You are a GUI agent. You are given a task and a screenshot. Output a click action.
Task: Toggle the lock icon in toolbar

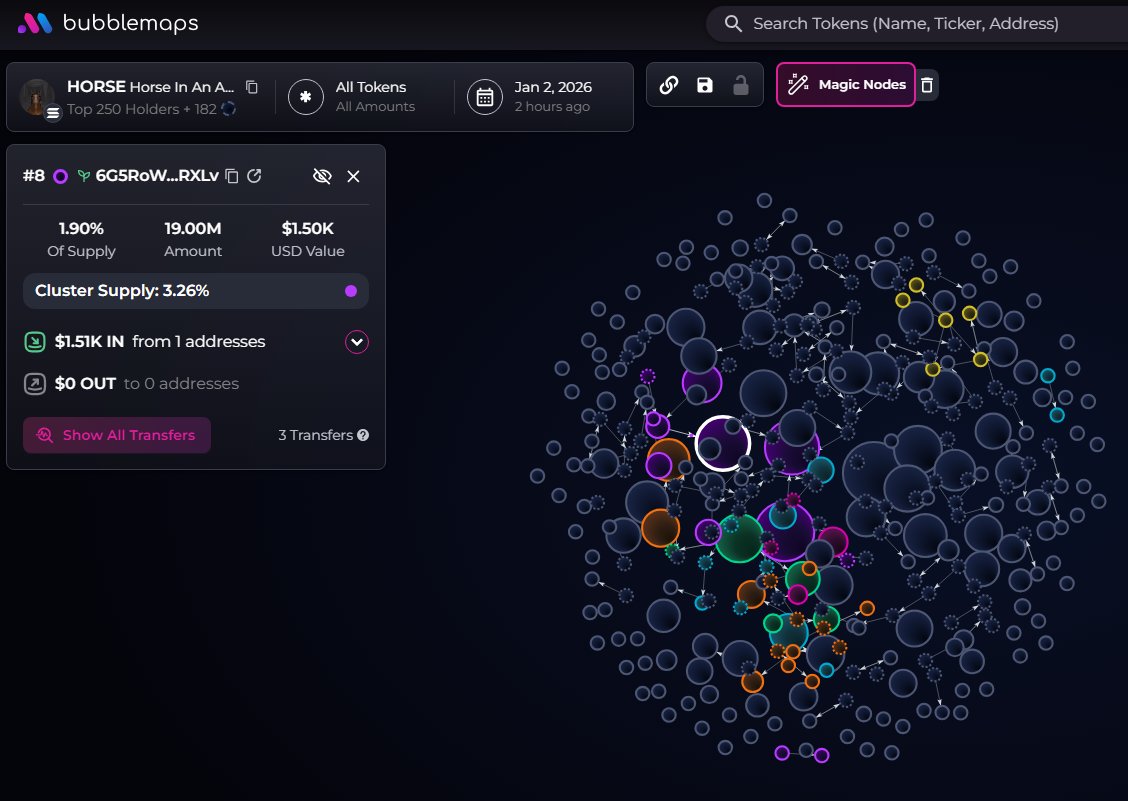point(741,85)
